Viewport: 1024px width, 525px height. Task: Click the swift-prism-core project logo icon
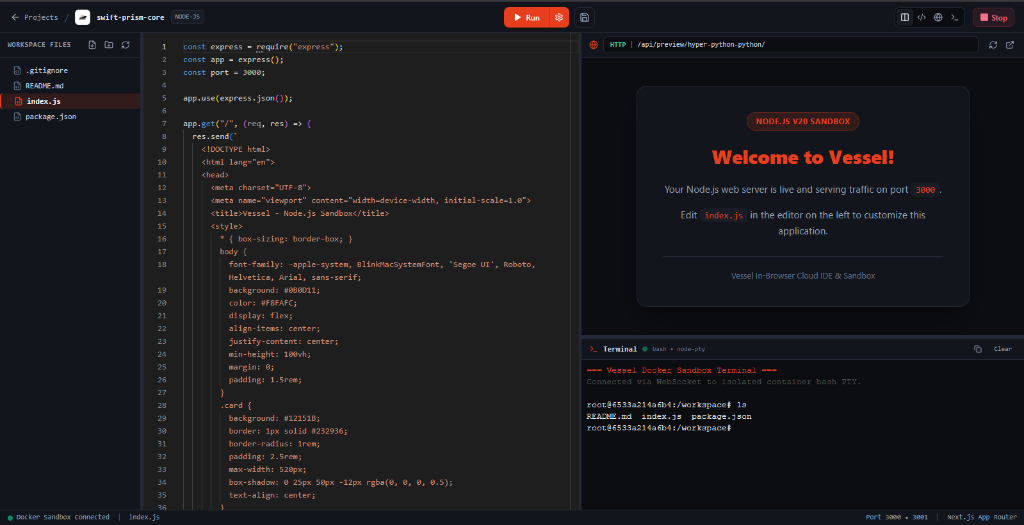click(x=82, y=18)
